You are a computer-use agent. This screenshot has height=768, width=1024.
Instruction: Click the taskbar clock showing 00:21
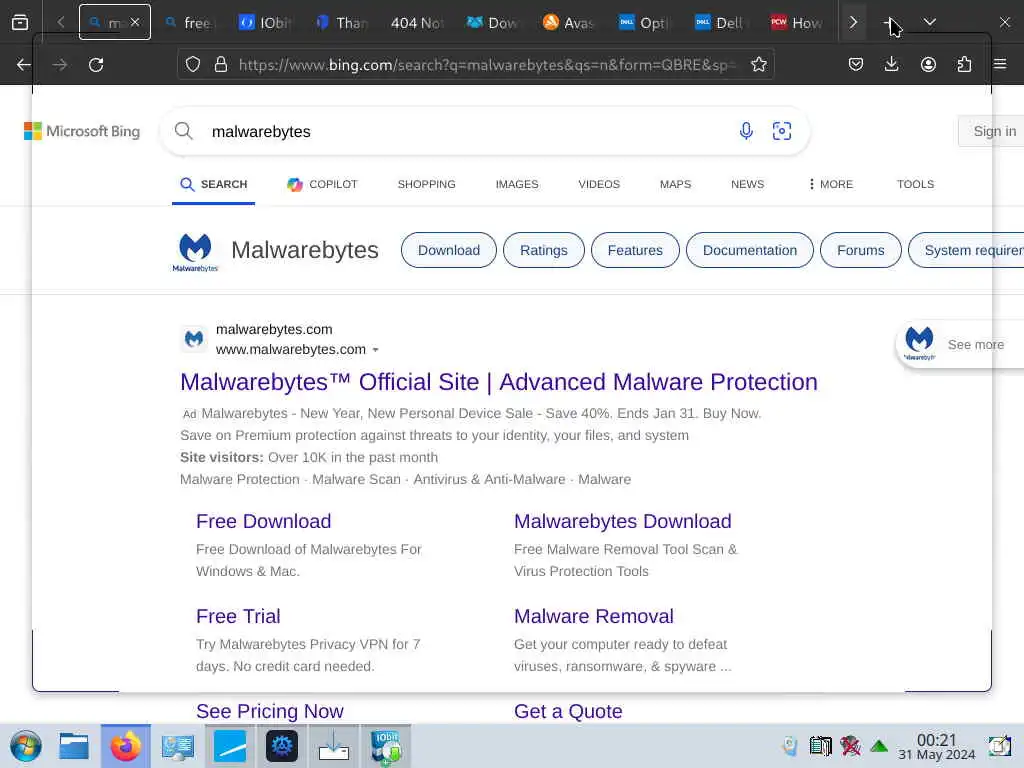click(x=936, y=746)
